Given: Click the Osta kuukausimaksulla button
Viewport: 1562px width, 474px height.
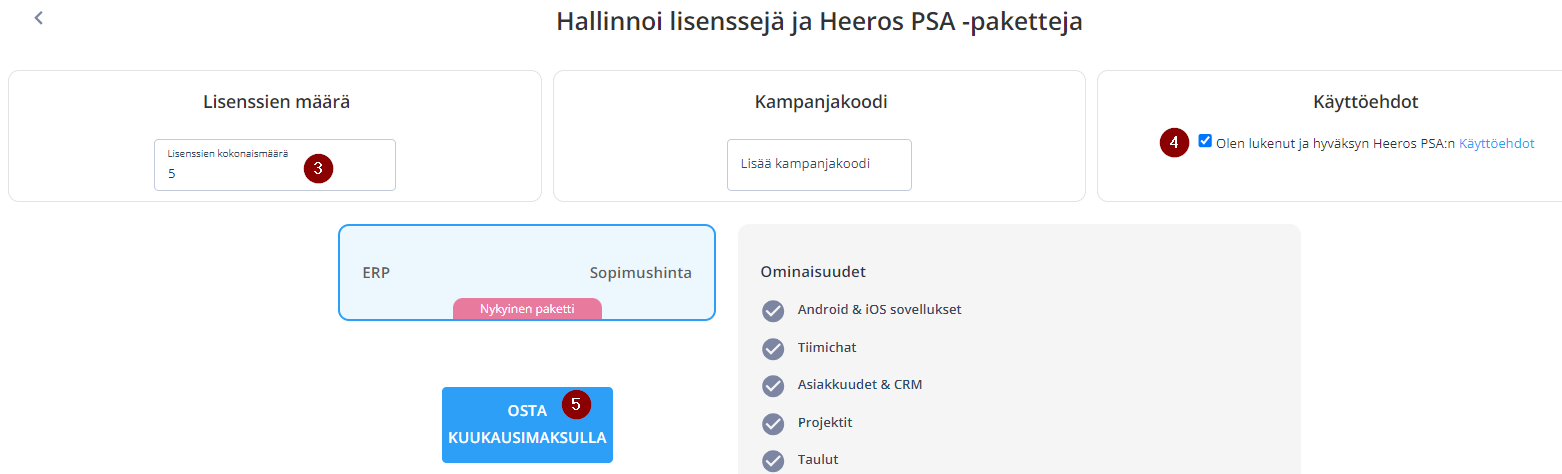Looking at the screenshot, I should tap(527, 425).
